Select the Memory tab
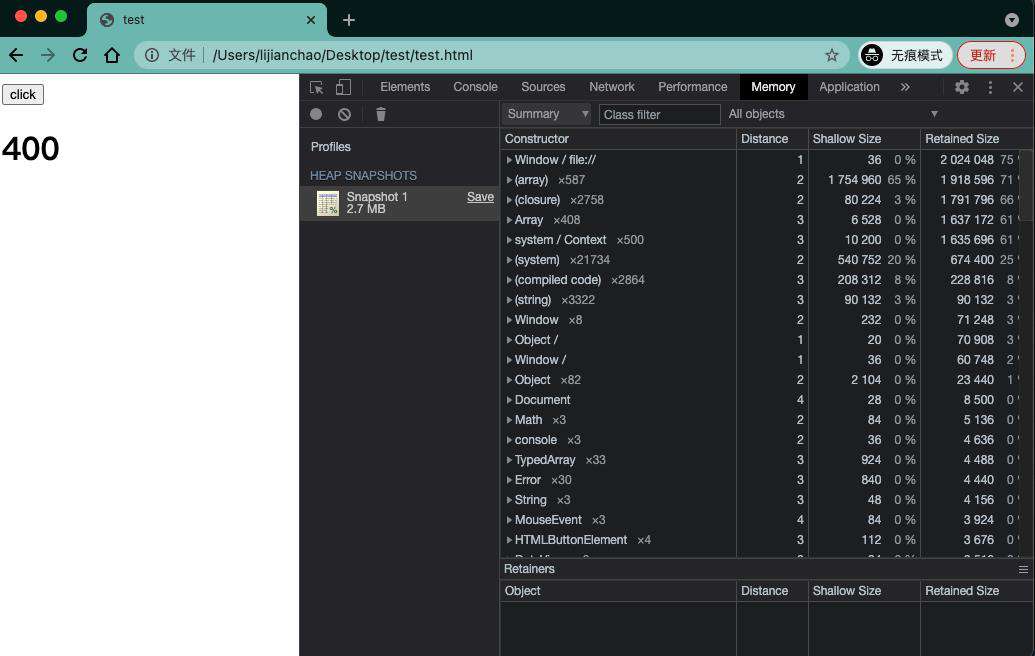Screen dimensions: 1035x656 click(x=773, y=87)
